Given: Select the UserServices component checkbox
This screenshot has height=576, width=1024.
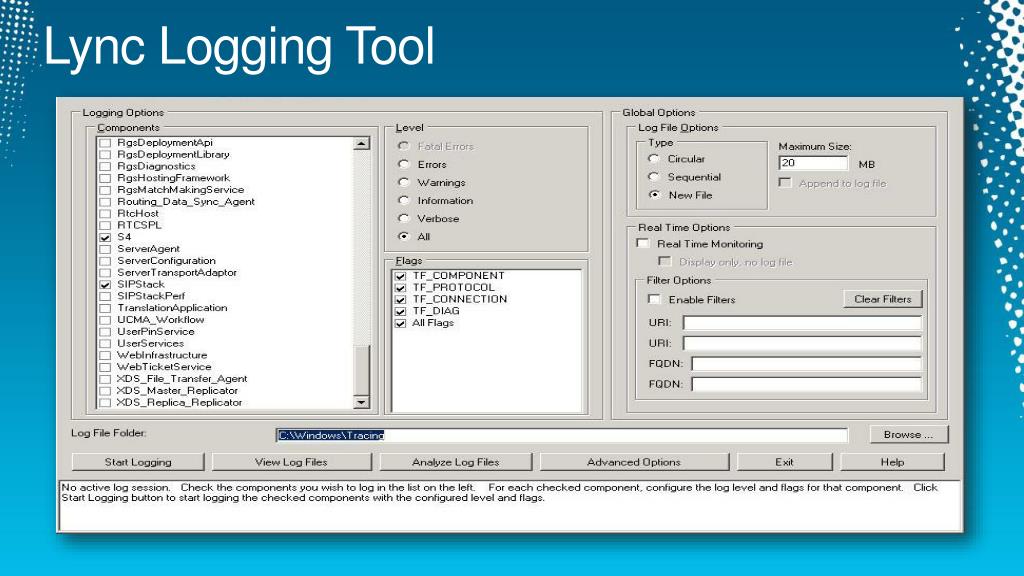Looking at the screenshot, I should click(105, 344).
